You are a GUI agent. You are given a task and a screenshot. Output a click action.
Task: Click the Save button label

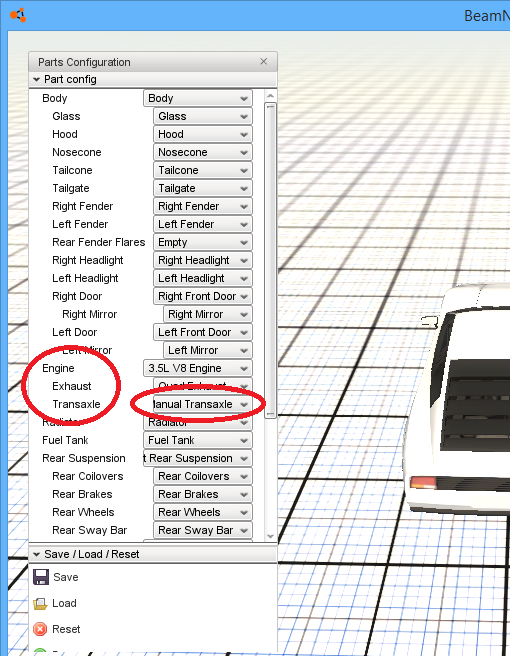(x=66, y=577)
